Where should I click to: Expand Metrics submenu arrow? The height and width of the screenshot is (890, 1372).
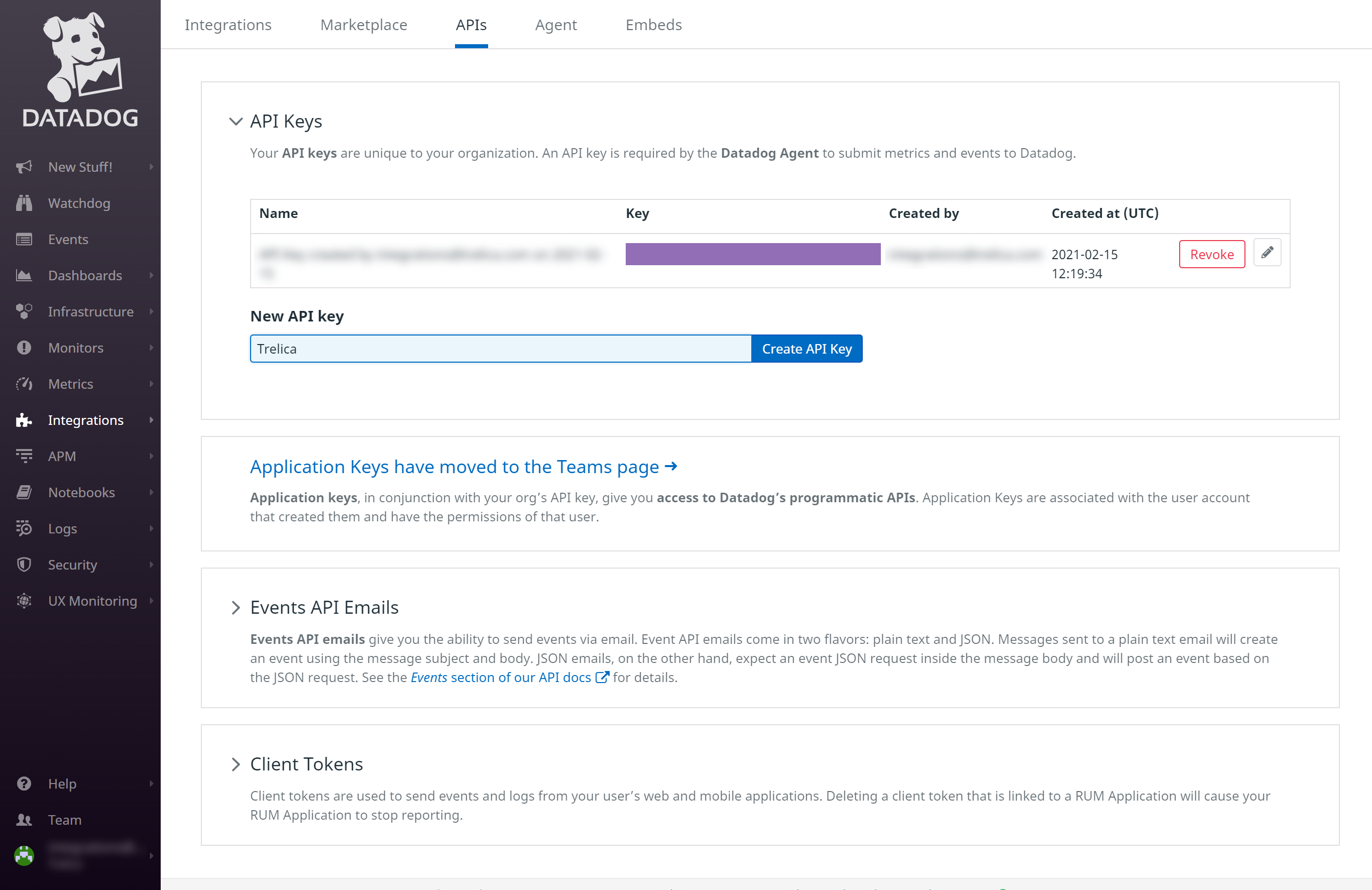tap(152, 384)
